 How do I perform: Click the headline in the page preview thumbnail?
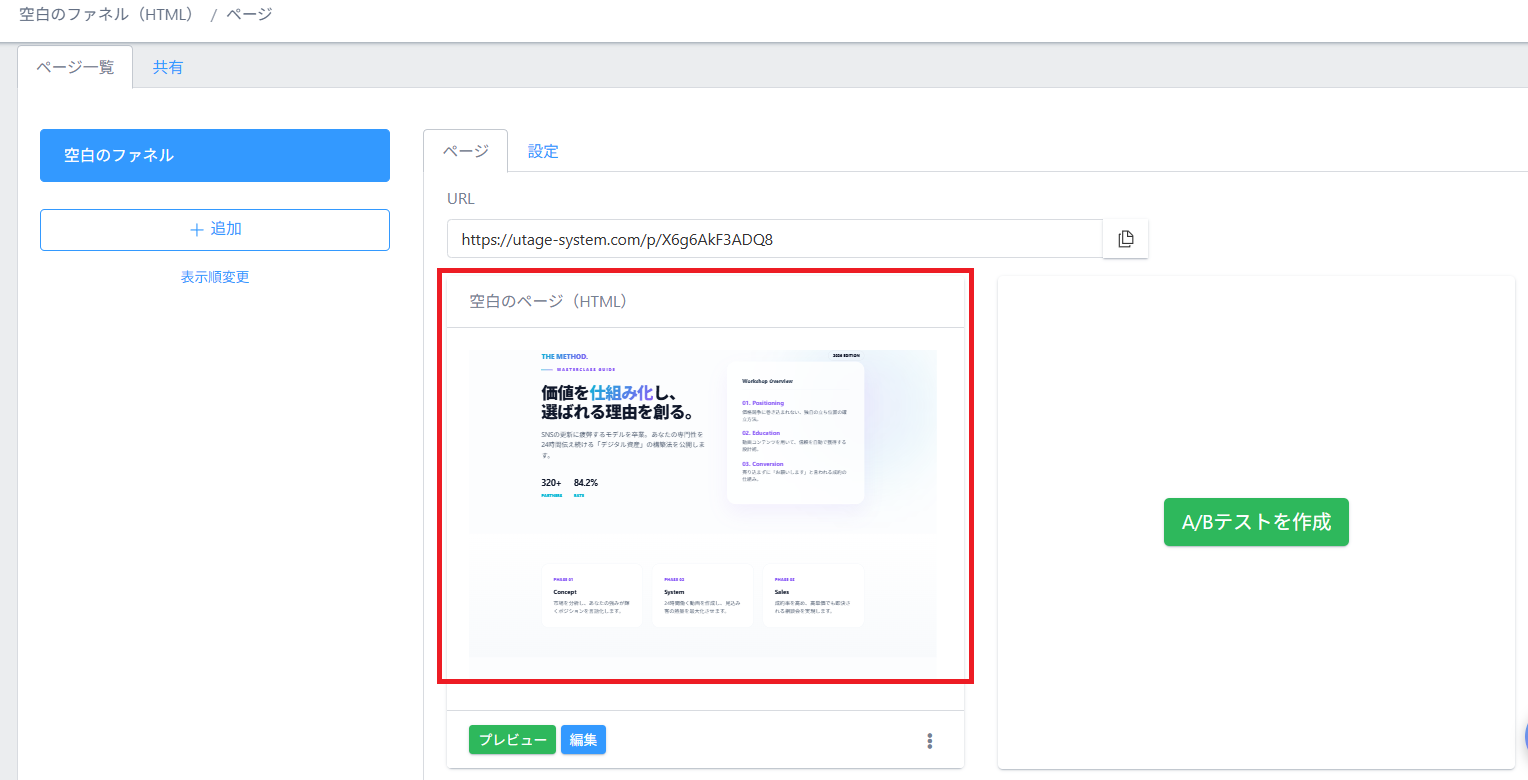[x=617, y=402]
